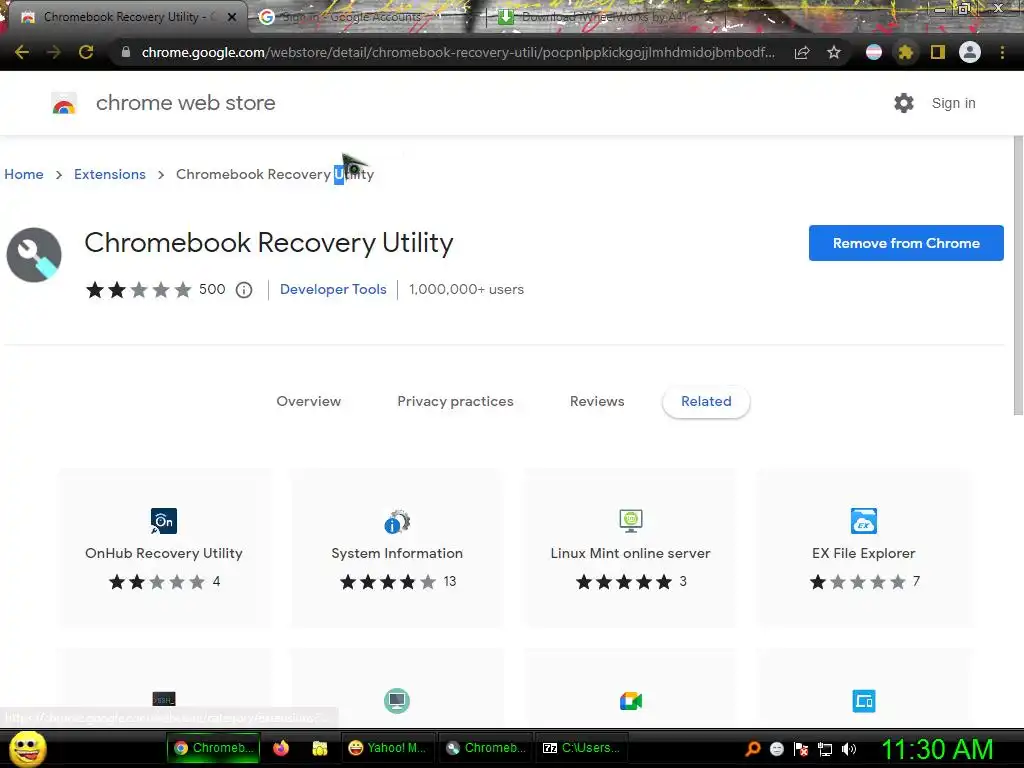Click Sign in on the web store
The height and width of the screenshot is (768, 1024).
click(953, 103)
